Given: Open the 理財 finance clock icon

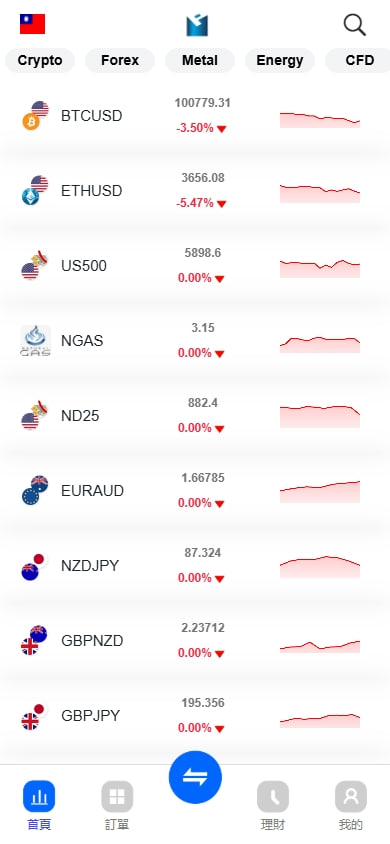Looking at the screenshot, I should [273, 797].
